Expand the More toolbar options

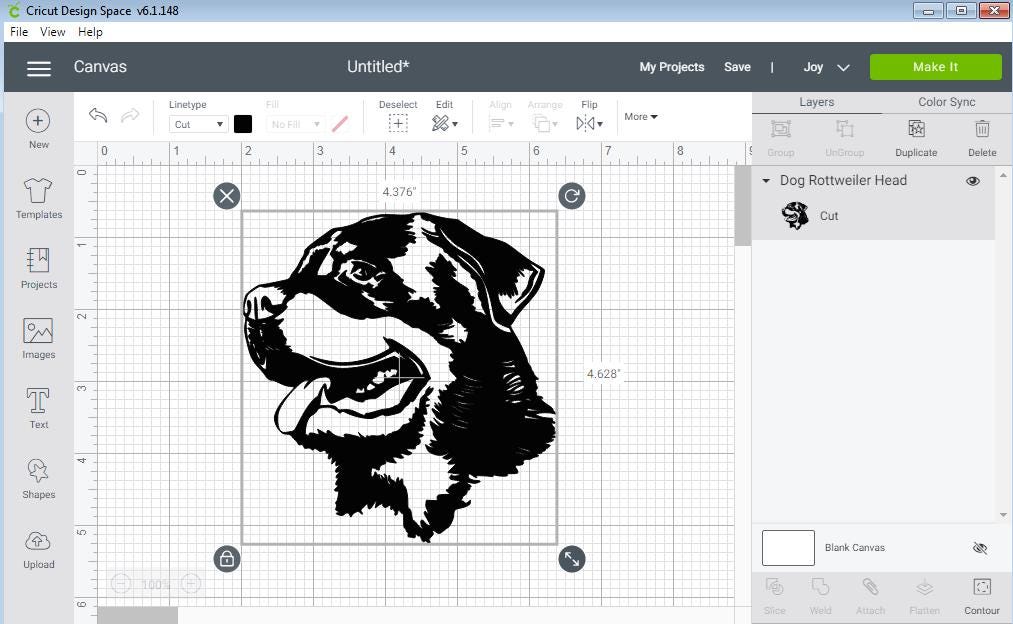coord(641,116)
